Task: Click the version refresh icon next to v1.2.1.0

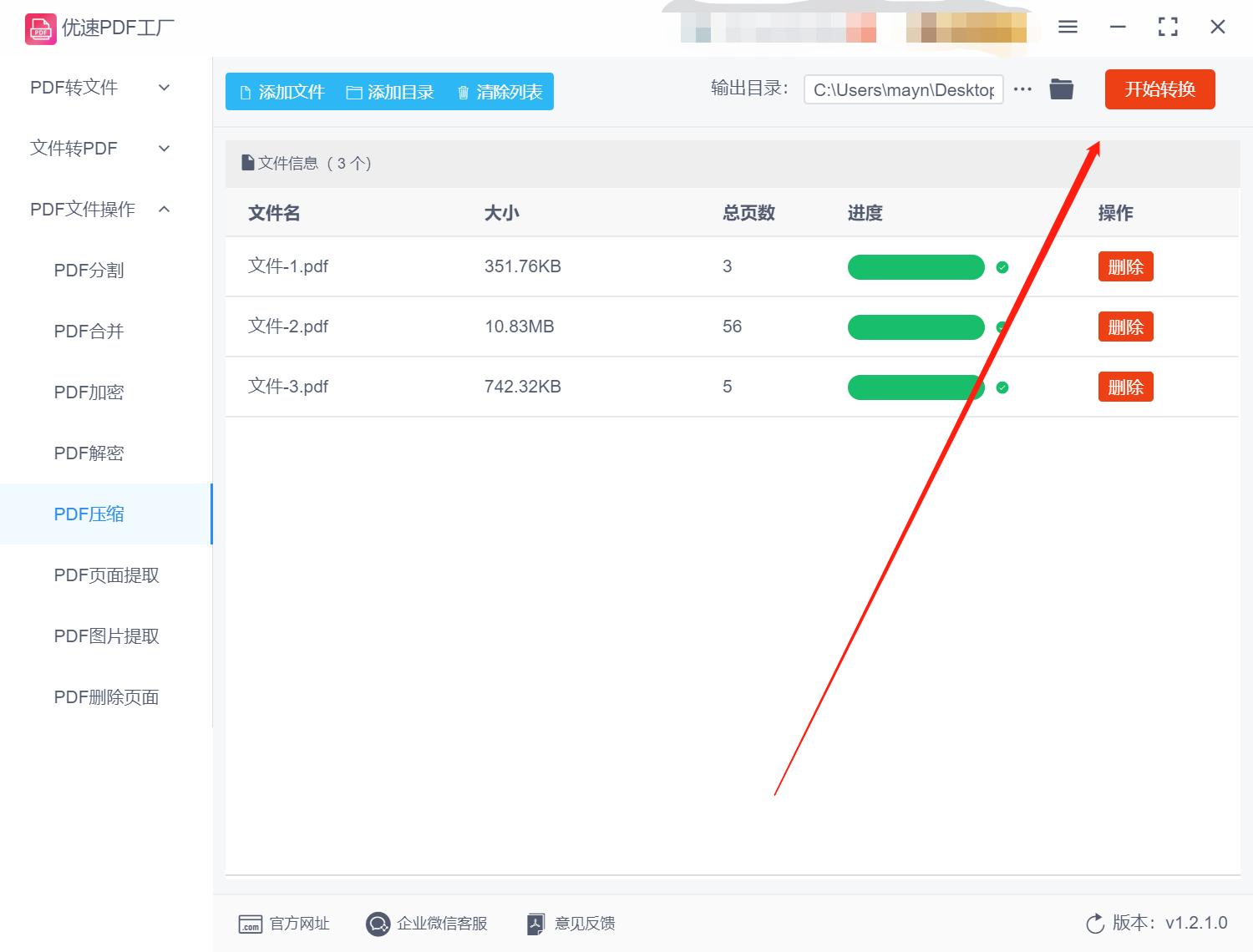Action: pyautogui.click(x=1095, y=924)
